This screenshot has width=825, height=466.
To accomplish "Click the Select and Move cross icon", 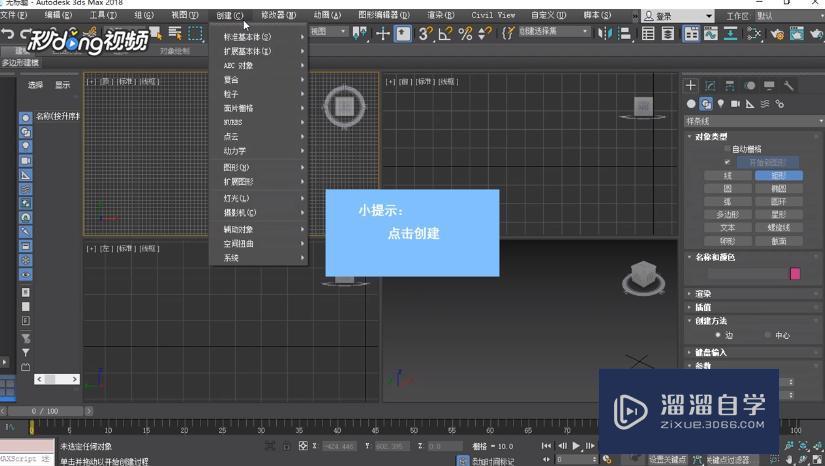I will [x=383, y=33].
